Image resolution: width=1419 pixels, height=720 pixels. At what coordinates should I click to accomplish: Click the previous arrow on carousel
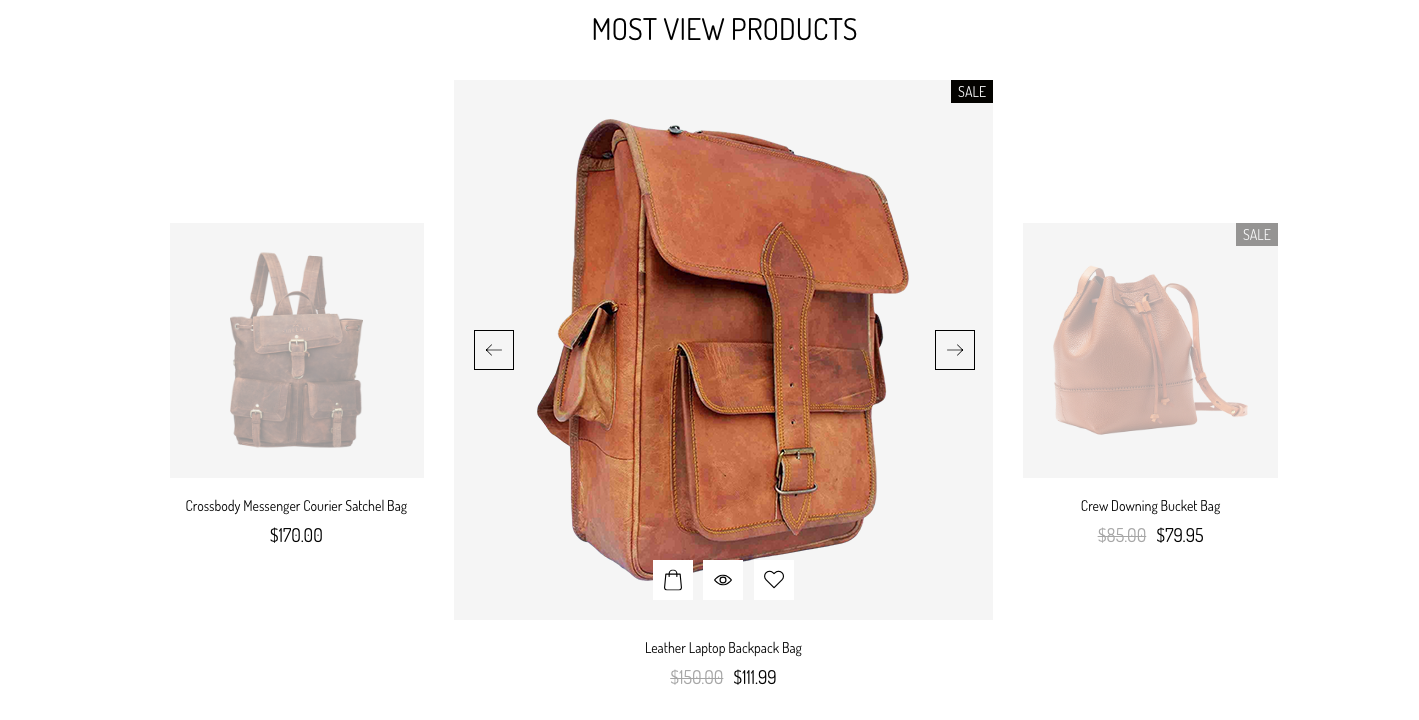[494, 350]
